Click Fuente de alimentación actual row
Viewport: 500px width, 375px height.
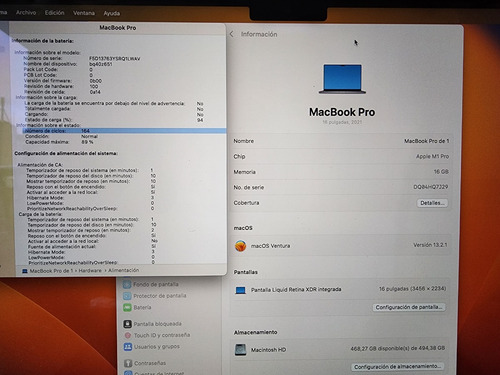pos(92,246)
